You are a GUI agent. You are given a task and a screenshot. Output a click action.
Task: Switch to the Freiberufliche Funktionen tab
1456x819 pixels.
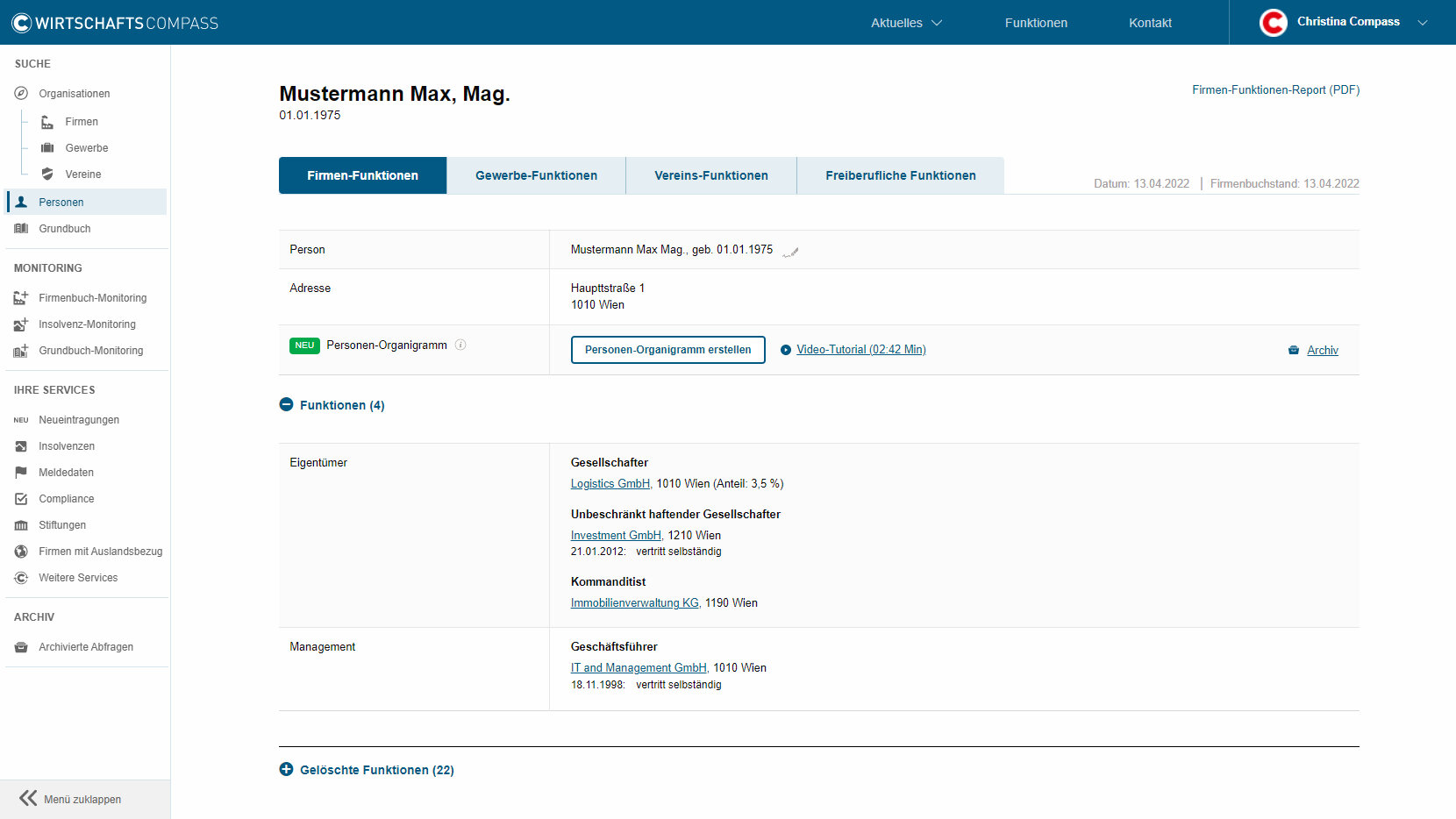coord(901,175)
